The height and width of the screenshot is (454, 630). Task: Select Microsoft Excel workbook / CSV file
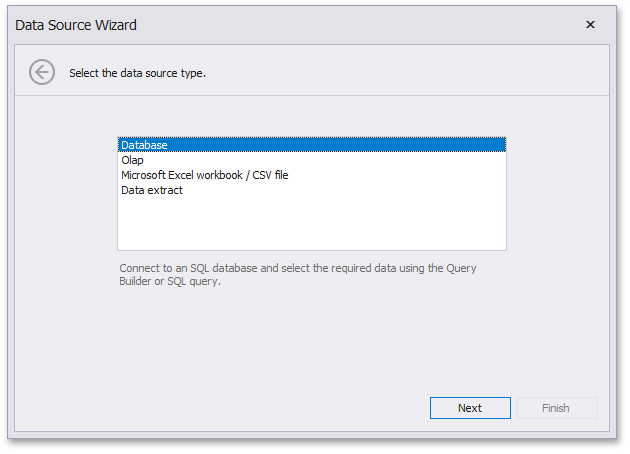click(x=204, y=175)
